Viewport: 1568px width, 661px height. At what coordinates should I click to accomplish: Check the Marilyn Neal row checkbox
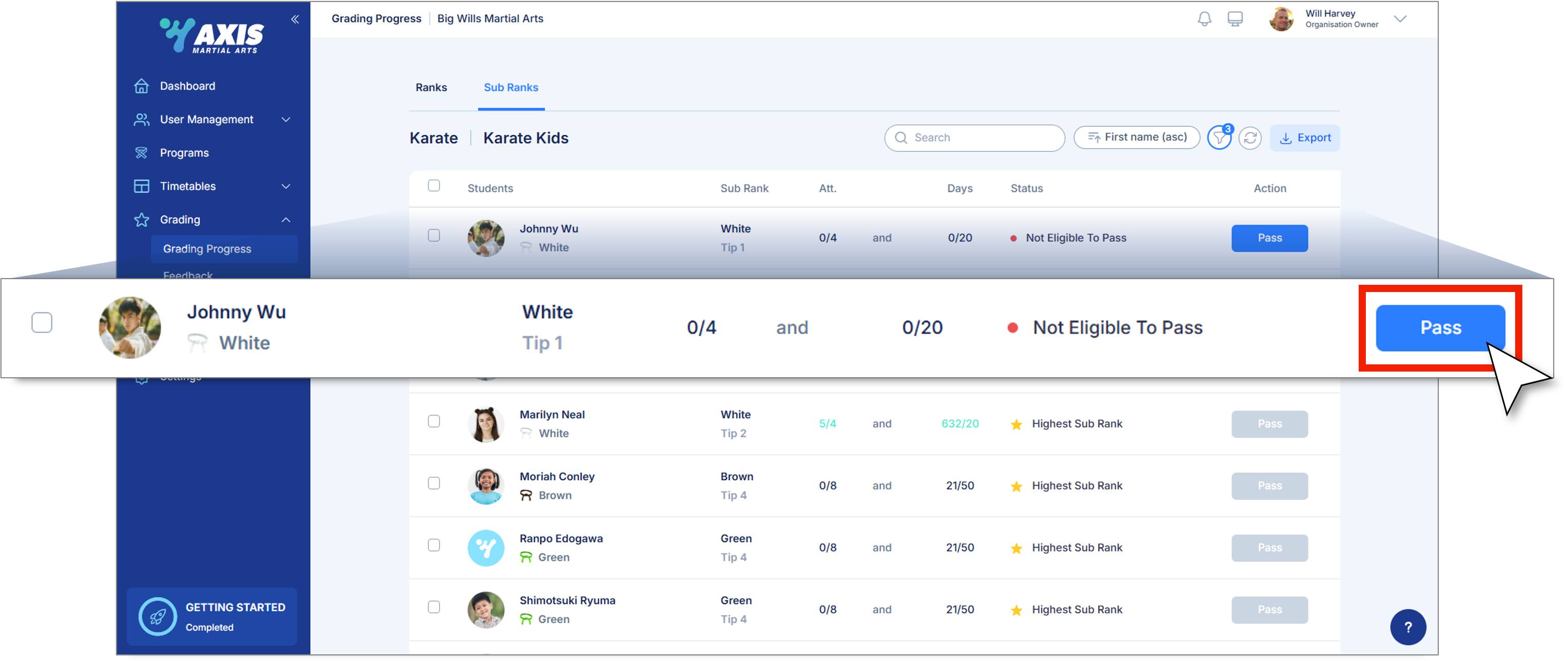coord(434,421)
